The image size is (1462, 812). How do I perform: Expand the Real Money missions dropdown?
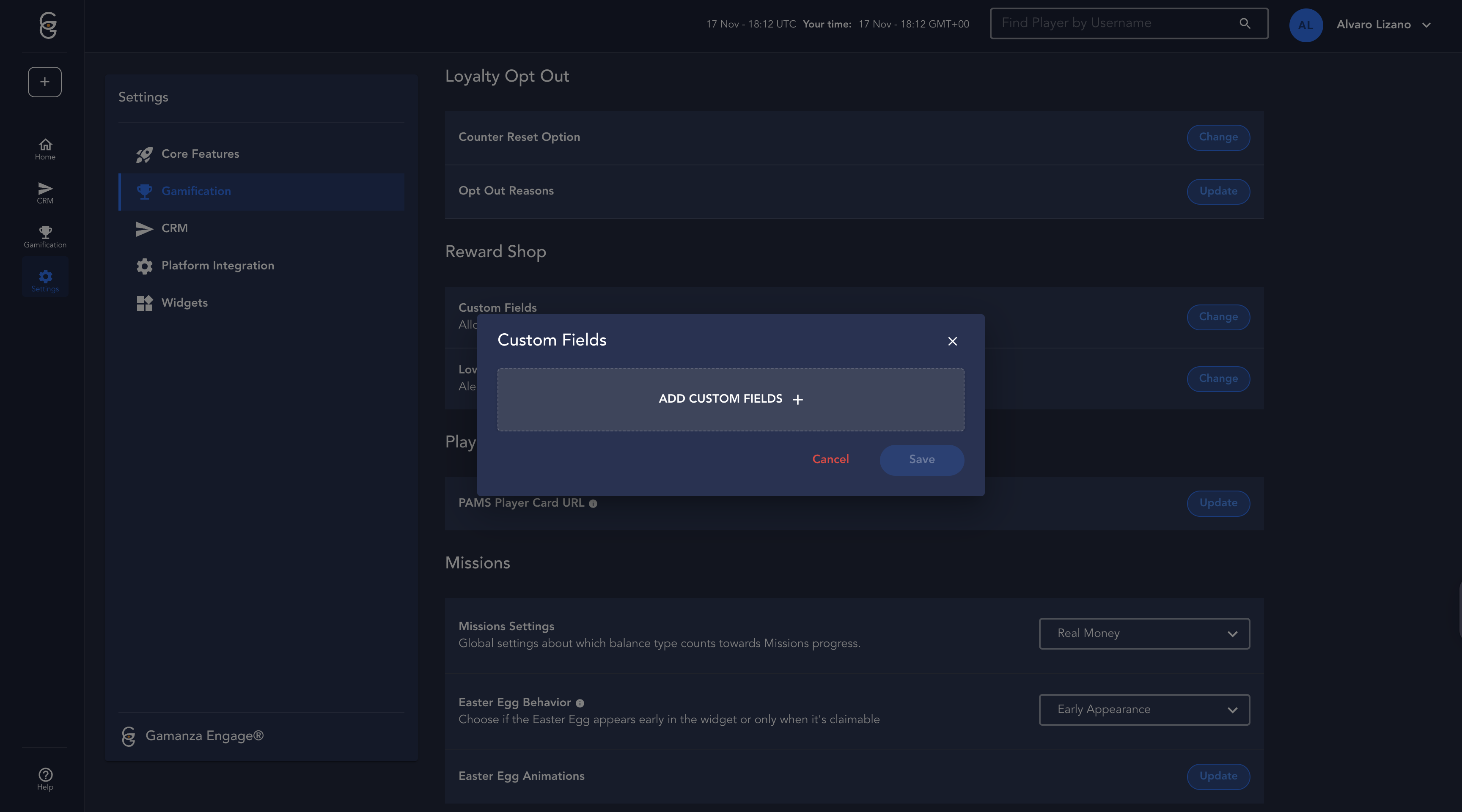point(1144,633)
